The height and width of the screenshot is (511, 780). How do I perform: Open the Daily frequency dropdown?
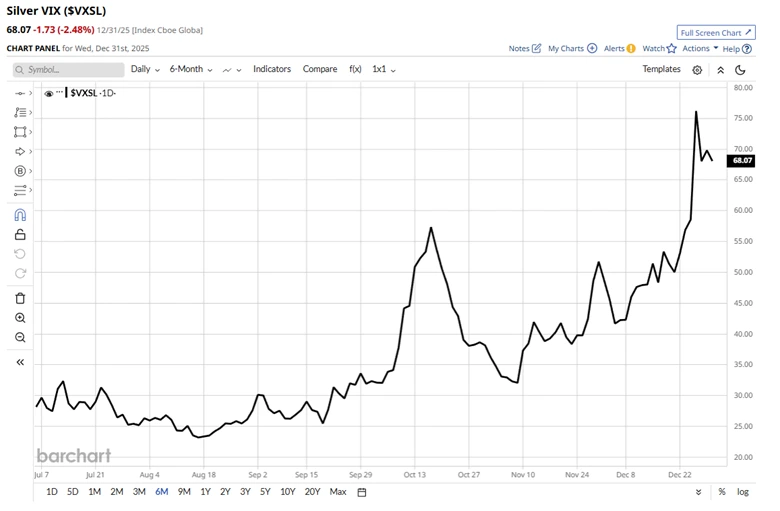pyautogui.click(x=145, y=69)
